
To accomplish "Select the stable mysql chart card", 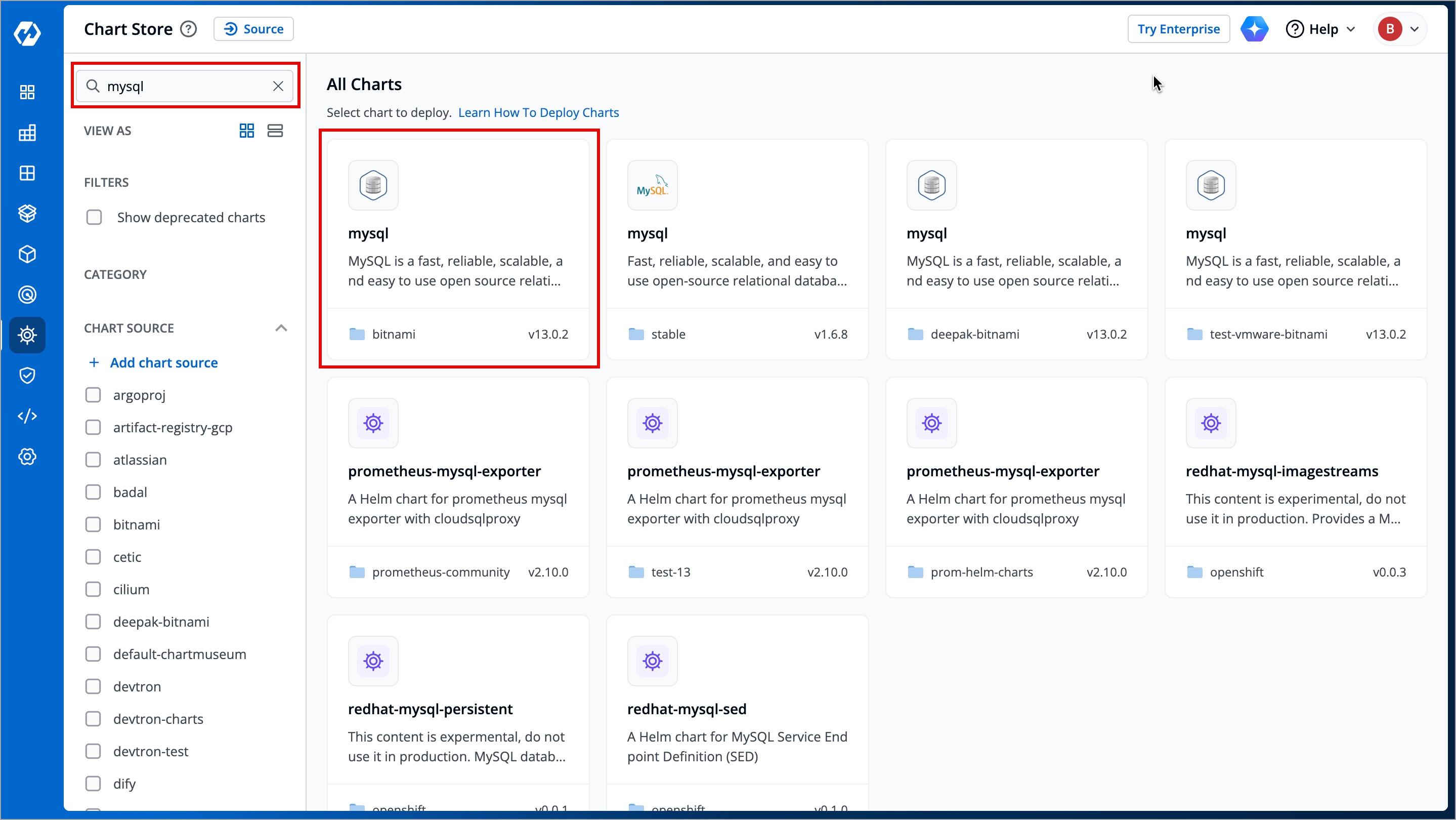I will [x=737, y=249].
